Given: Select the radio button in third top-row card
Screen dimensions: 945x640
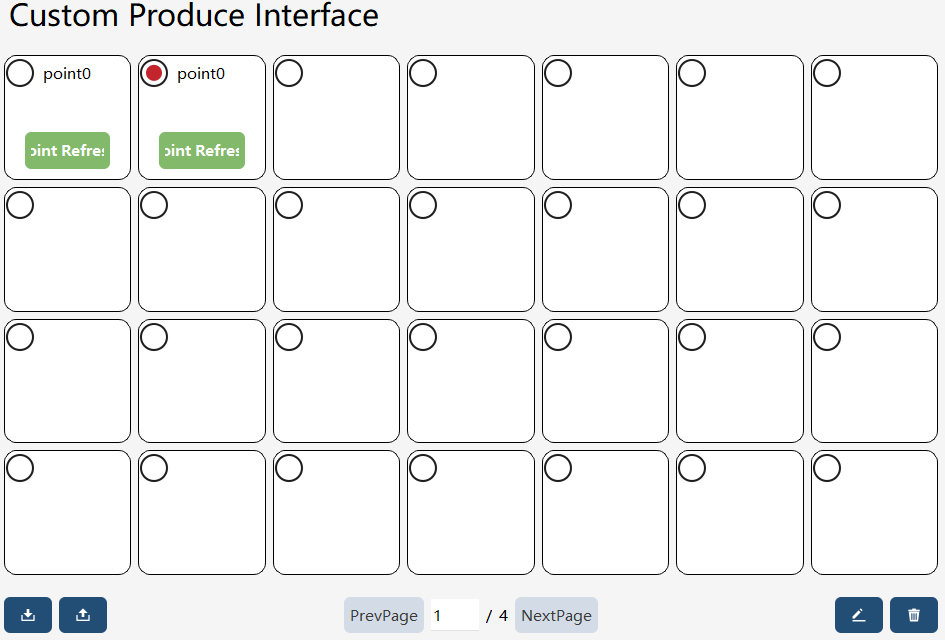Looking at the screenshot, I should tap(289, 74).
